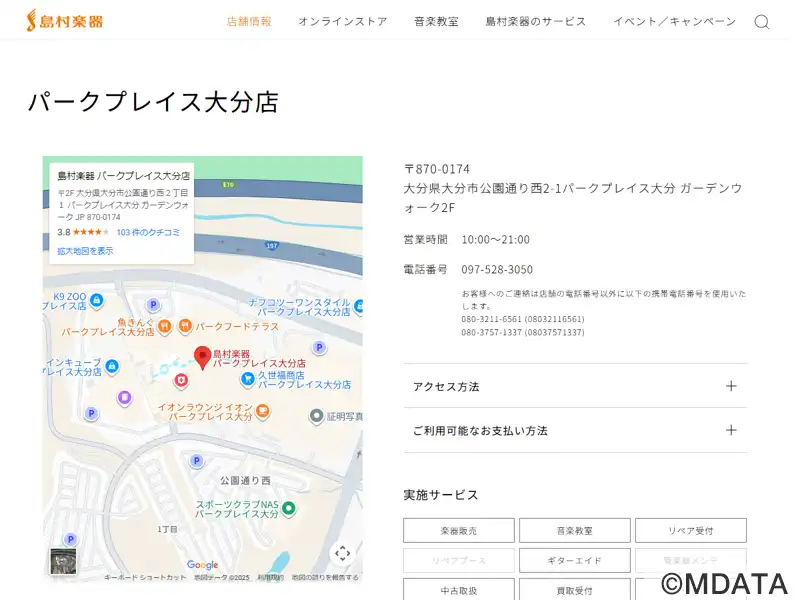The width and height of the screenshot is (800, 600).
Task: Open the map camera controls icon
Action: pyautogui.click(x=342, y=553)
